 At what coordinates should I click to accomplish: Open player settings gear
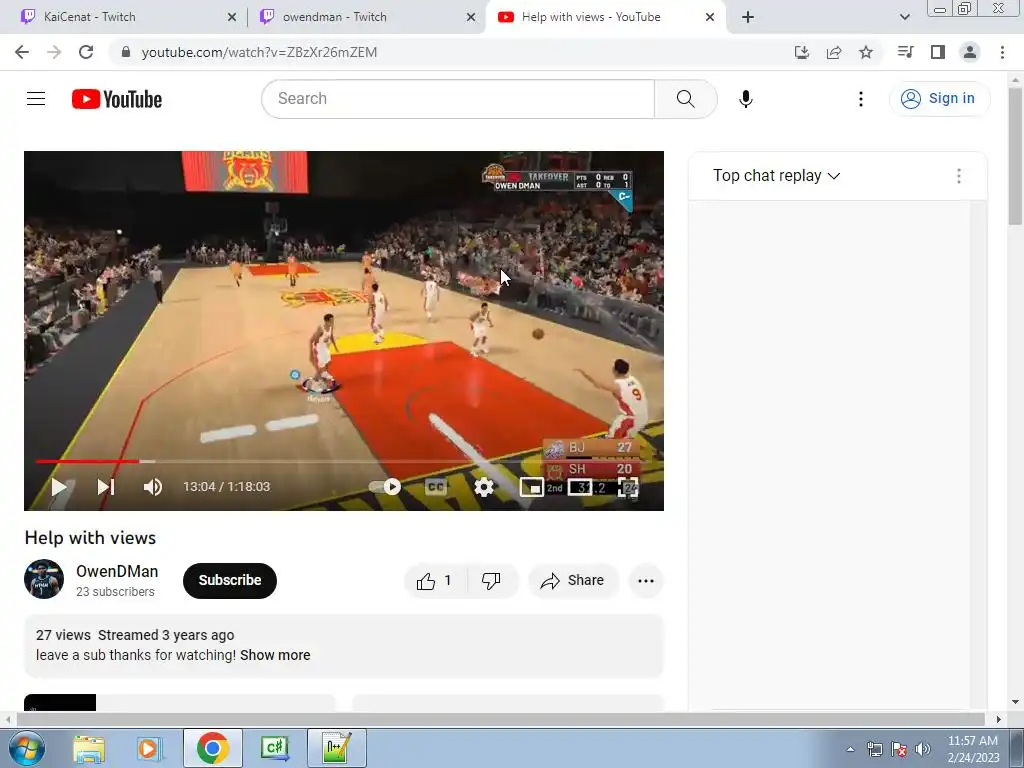coord(484,487)
